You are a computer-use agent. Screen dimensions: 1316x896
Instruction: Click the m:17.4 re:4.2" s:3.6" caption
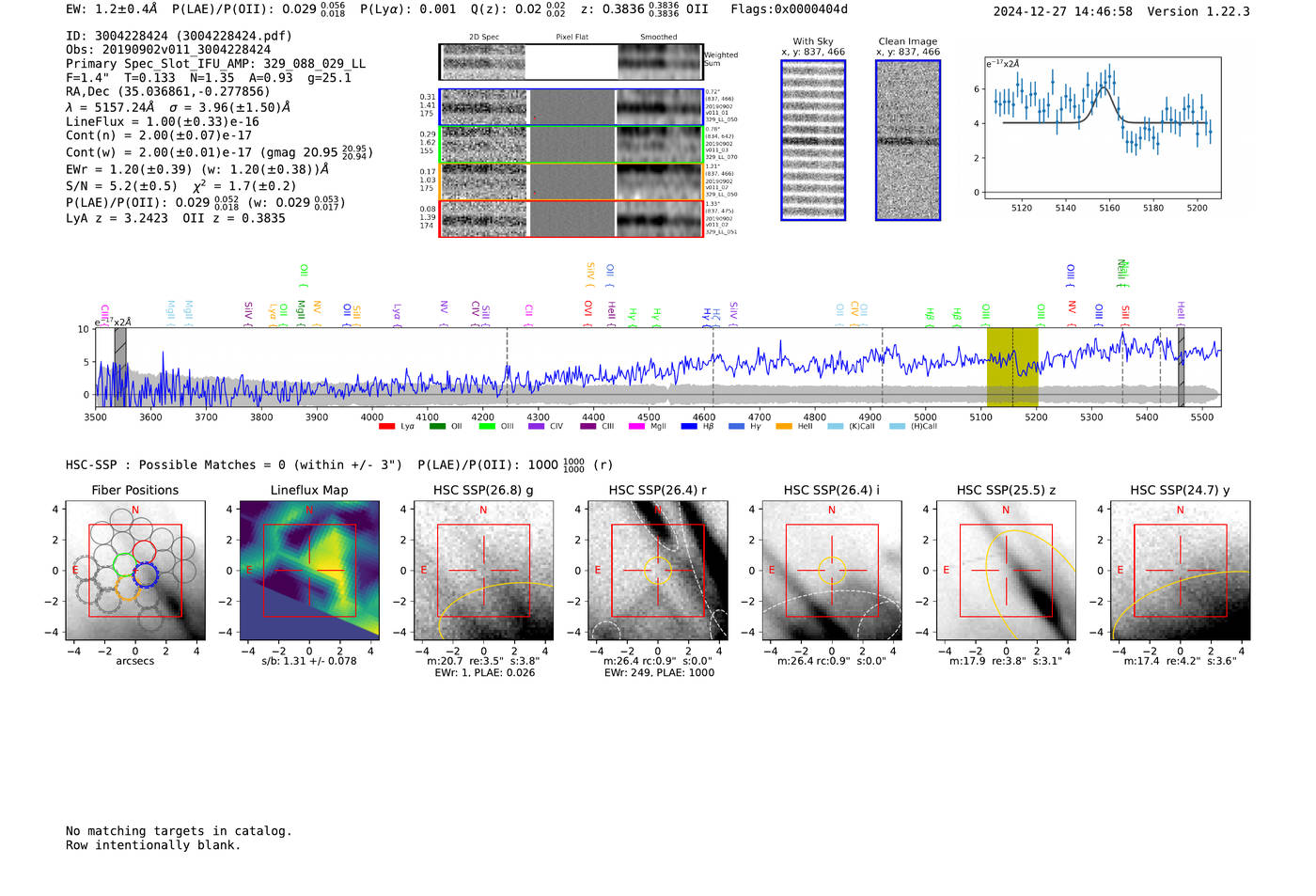point(1181,661)
